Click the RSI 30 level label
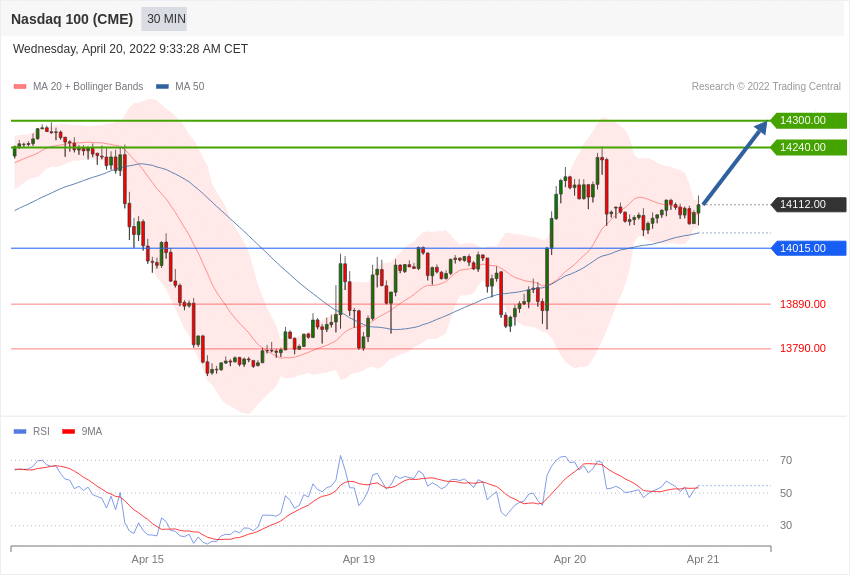The height and width of the screenshot is (576, 850). click(786, 525)
